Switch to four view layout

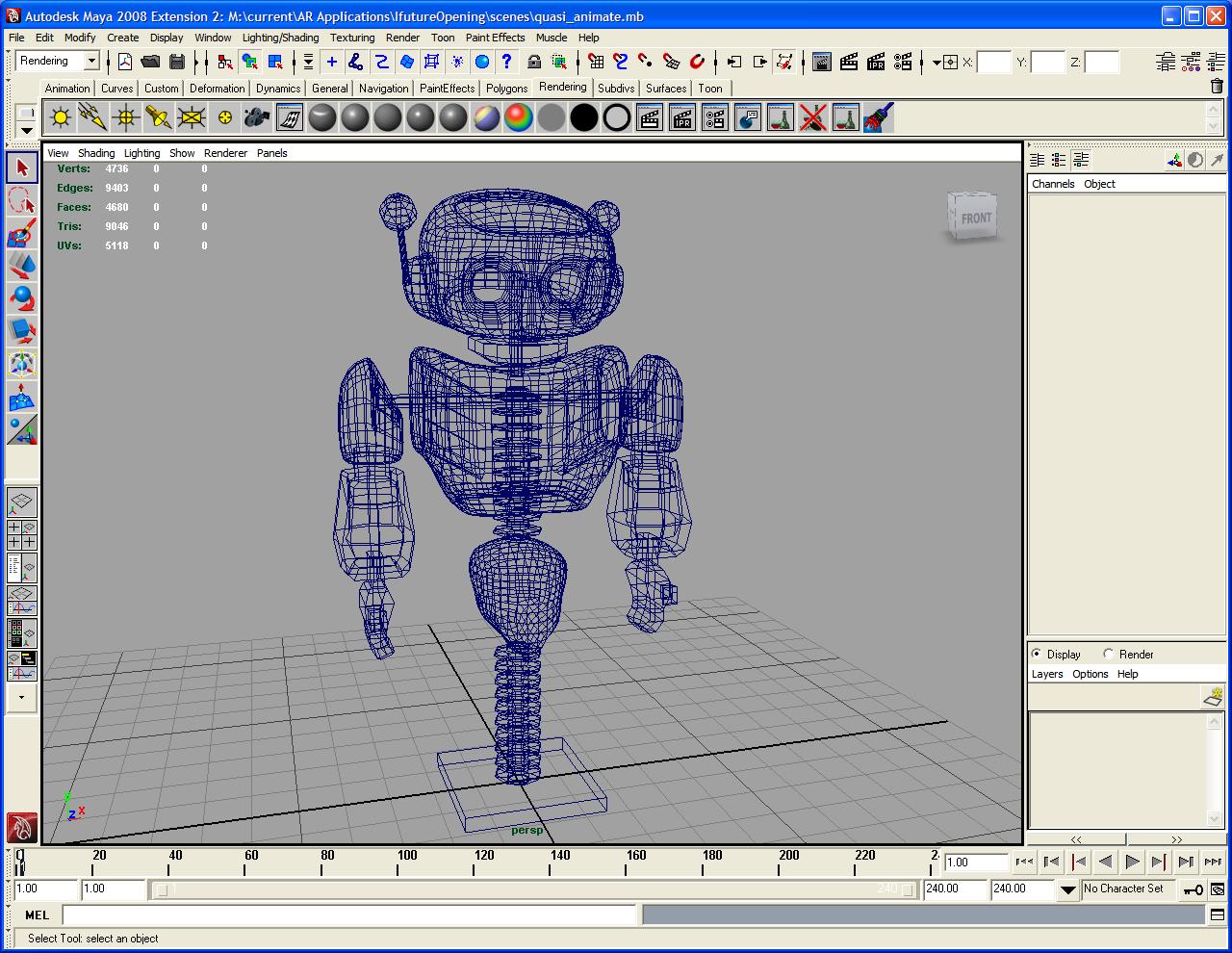coord(22,534)
